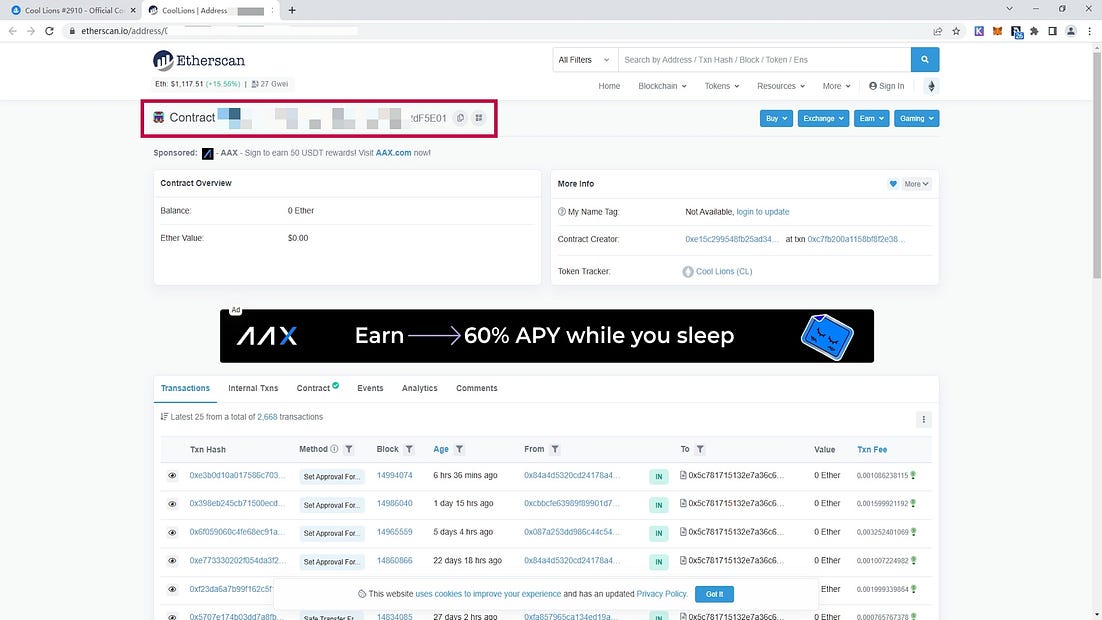Open the All Filters dropdown

(x=584, y=60)
